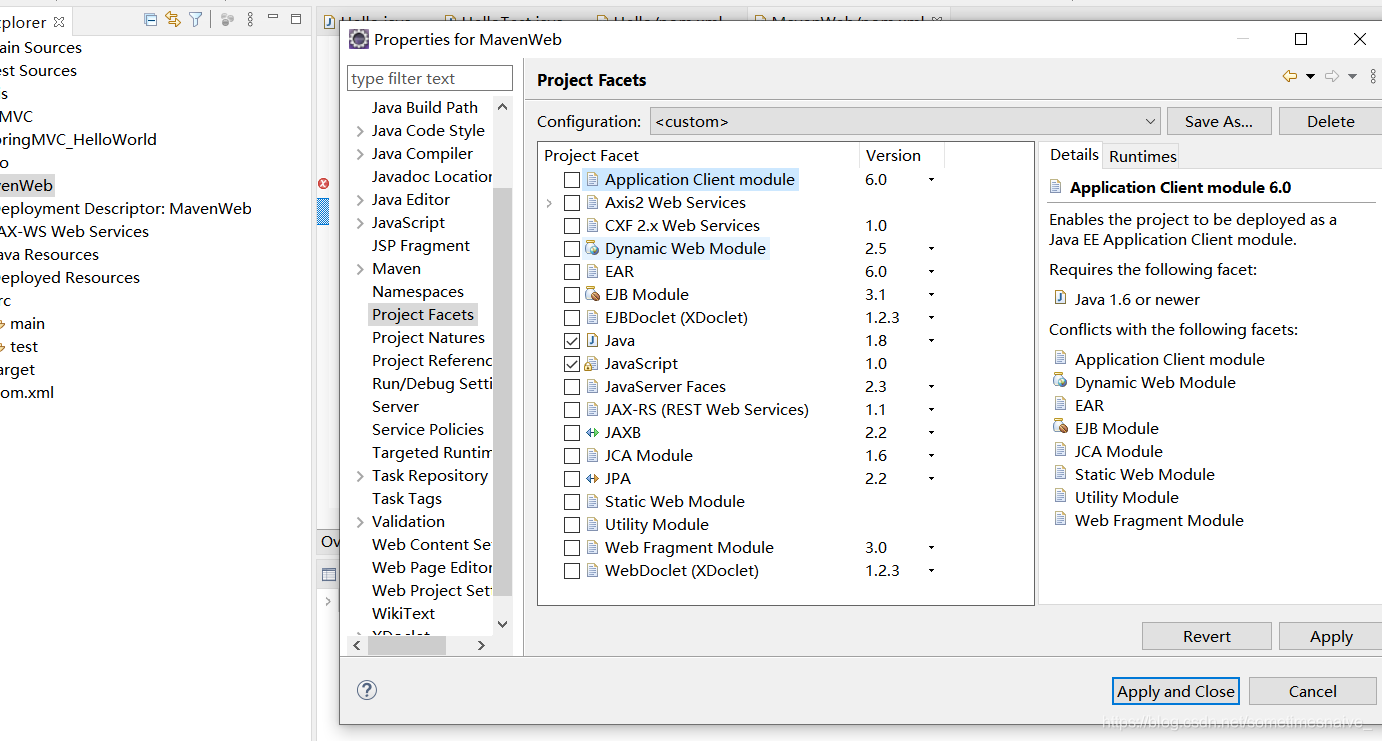The width and height of the screenshot is (1382, 741).
Task: Click EJB Module facet icon in list
Action: pyautogui.click(x=592, y=294)
